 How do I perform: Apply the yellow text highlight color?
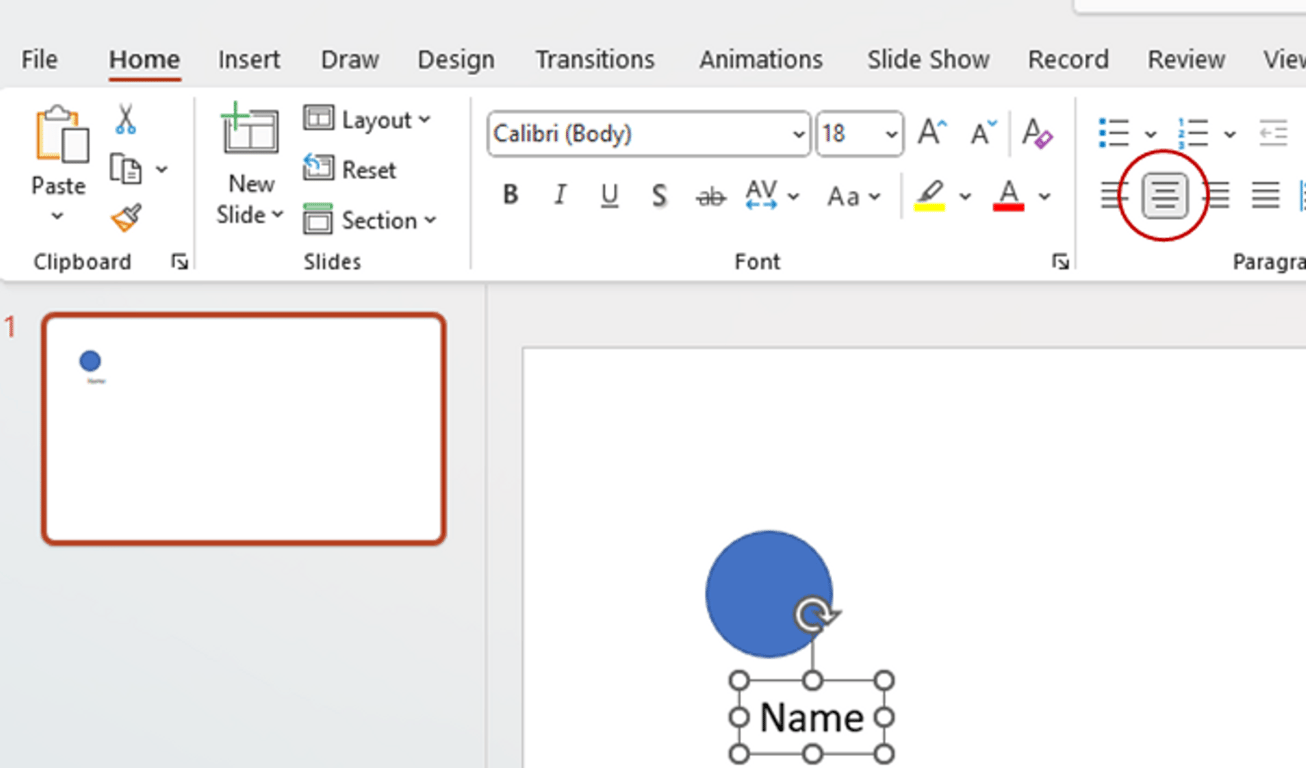click(x=930, y=196)
